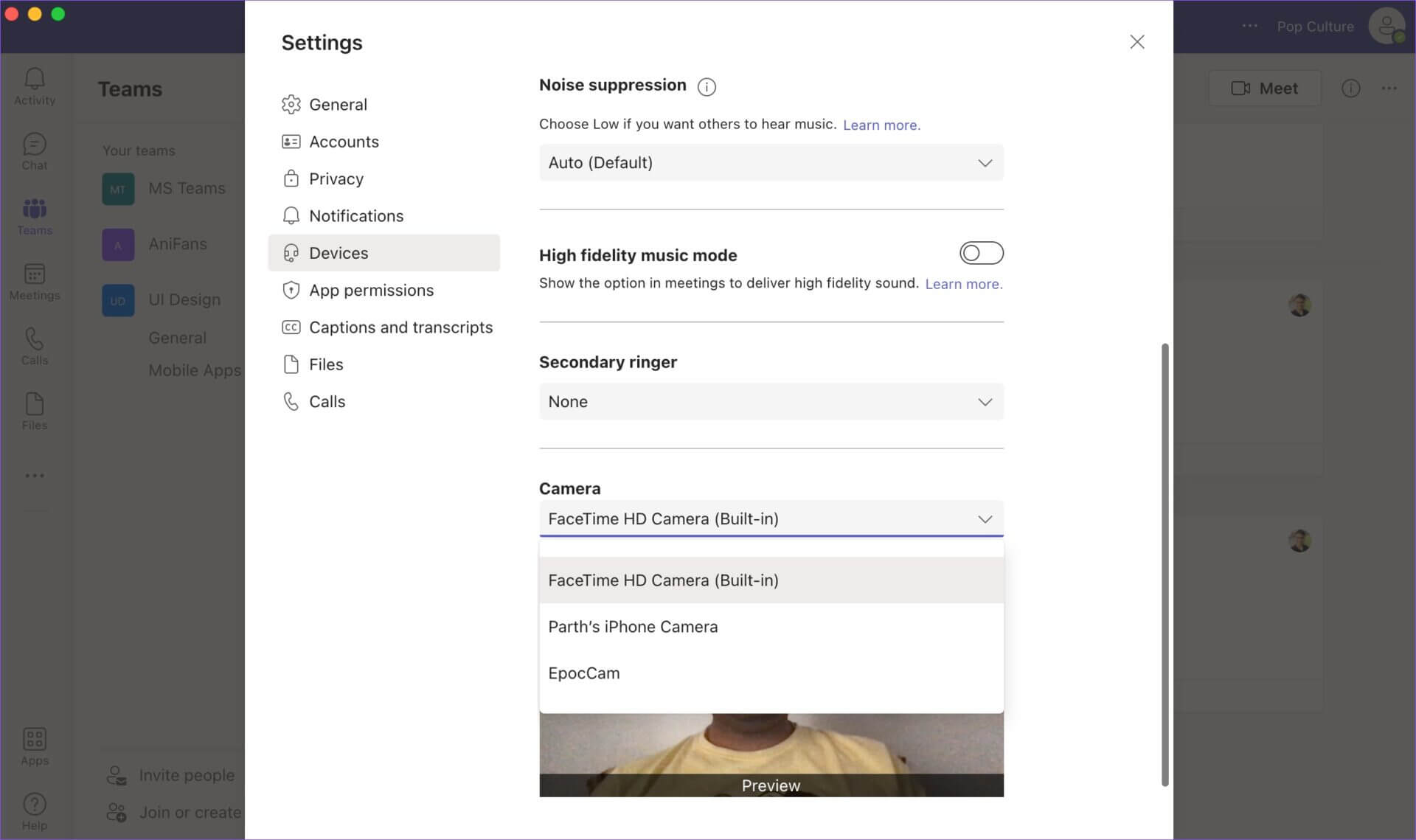Open channel info icon next to Meet
Screen dimensions: 1416x840
(1350, 88)
